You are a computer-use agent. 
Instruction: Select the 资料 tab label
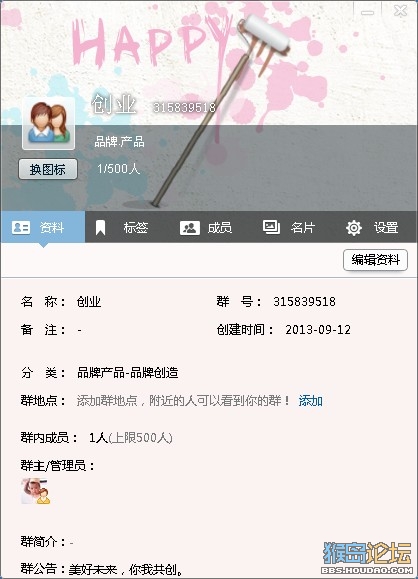point(52,227)
